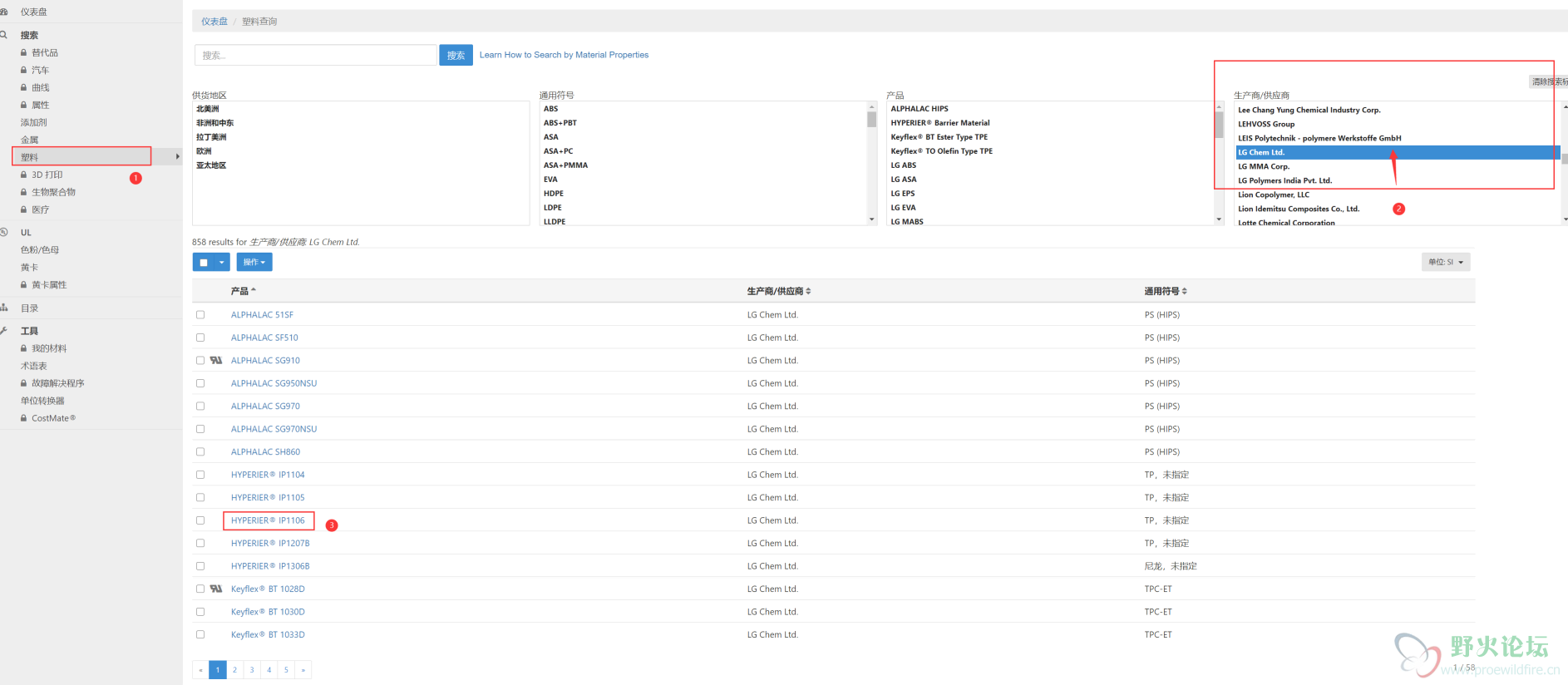
Task: Toggle the select-all checkbox in the blue button
Action: coord(204,263)
